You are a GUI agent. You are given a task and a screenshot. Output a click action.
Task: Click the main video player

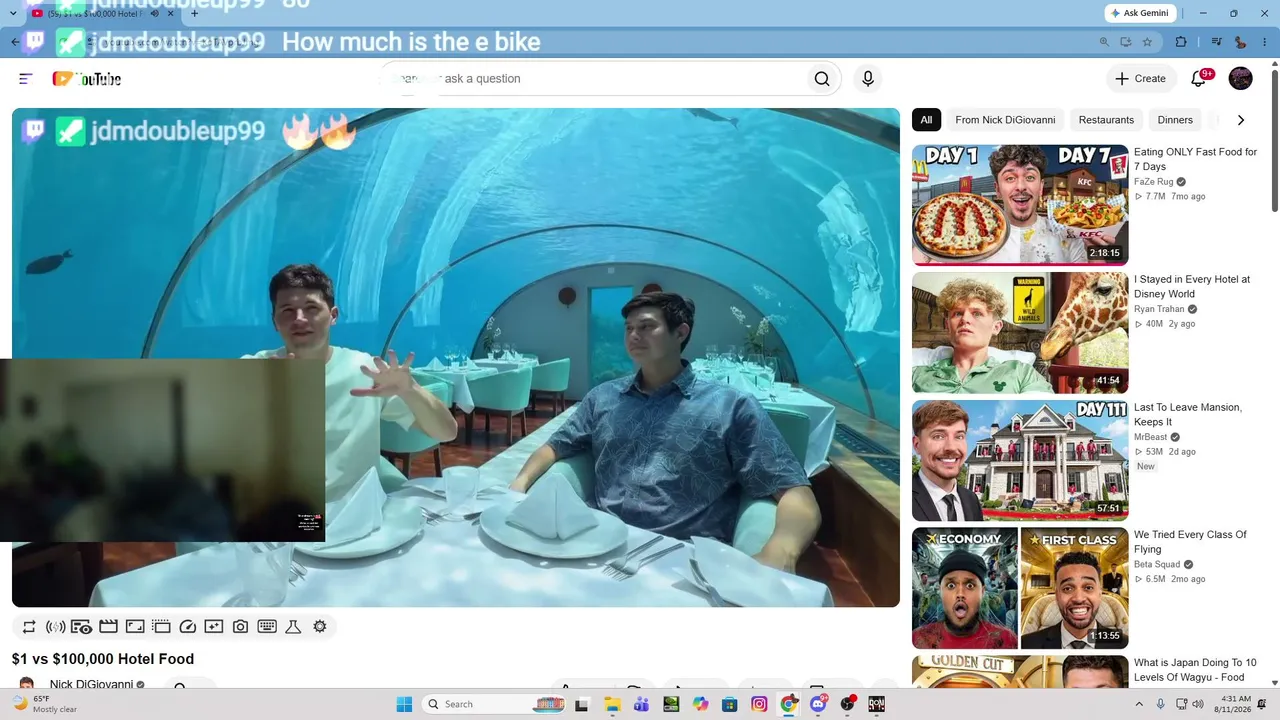tap(456, 357)
